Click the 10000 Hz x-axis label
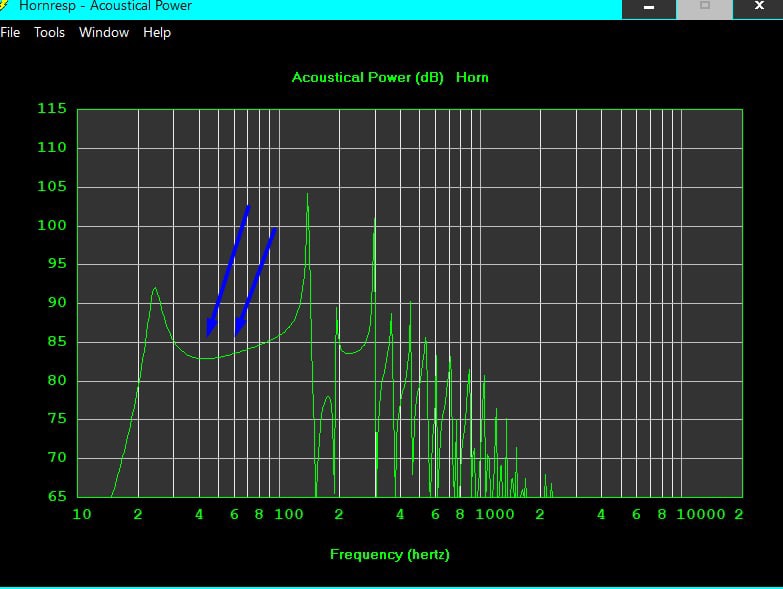This screenshot has width=783, height=589. click(x=701, y=515)
